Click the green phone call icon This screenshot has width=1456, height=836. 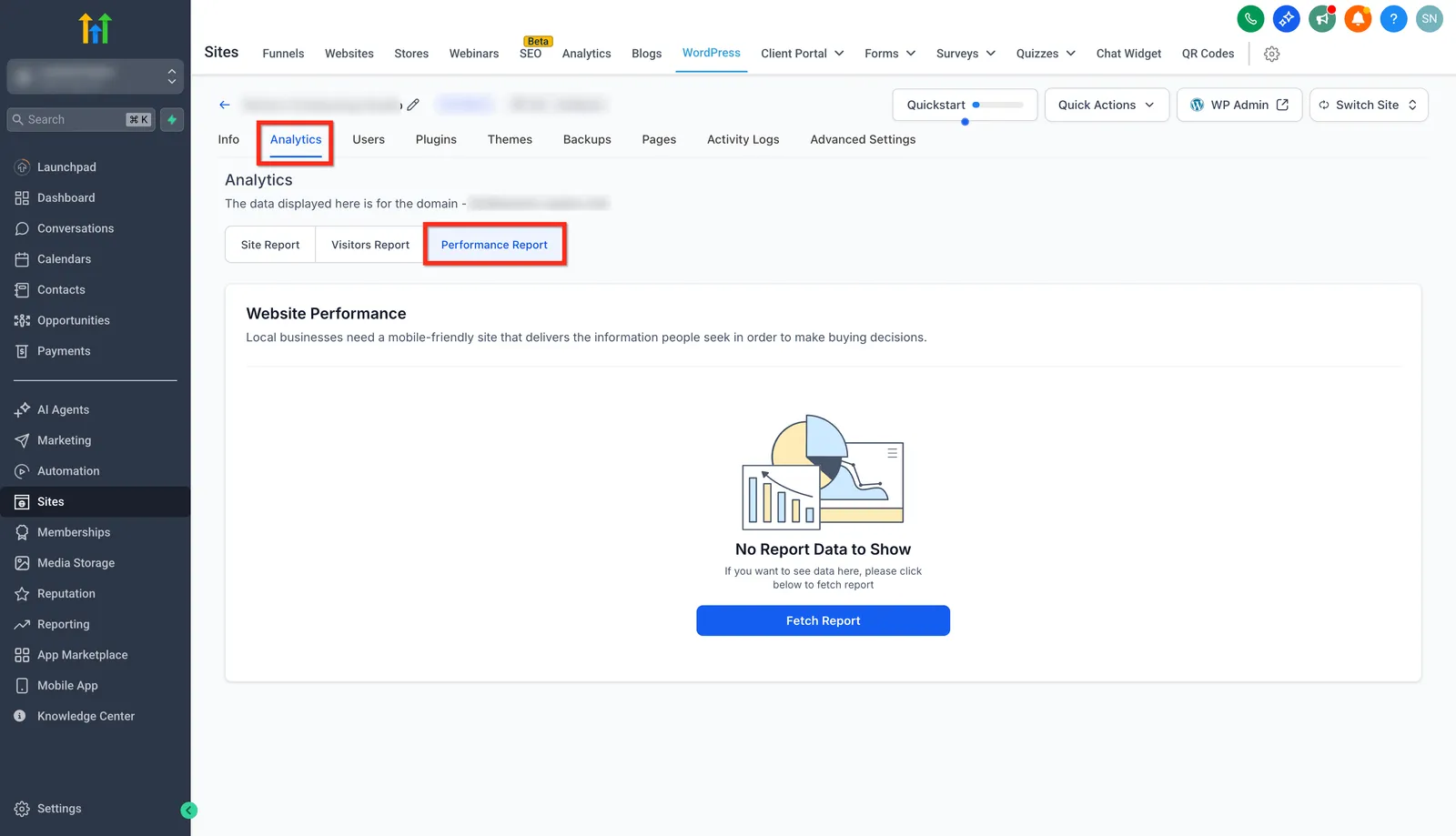tap(1250, 18)
